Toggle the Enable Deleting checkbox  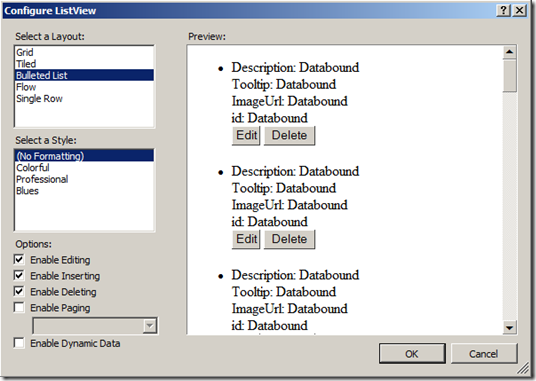pyautogui.click(x=19, y=291)
